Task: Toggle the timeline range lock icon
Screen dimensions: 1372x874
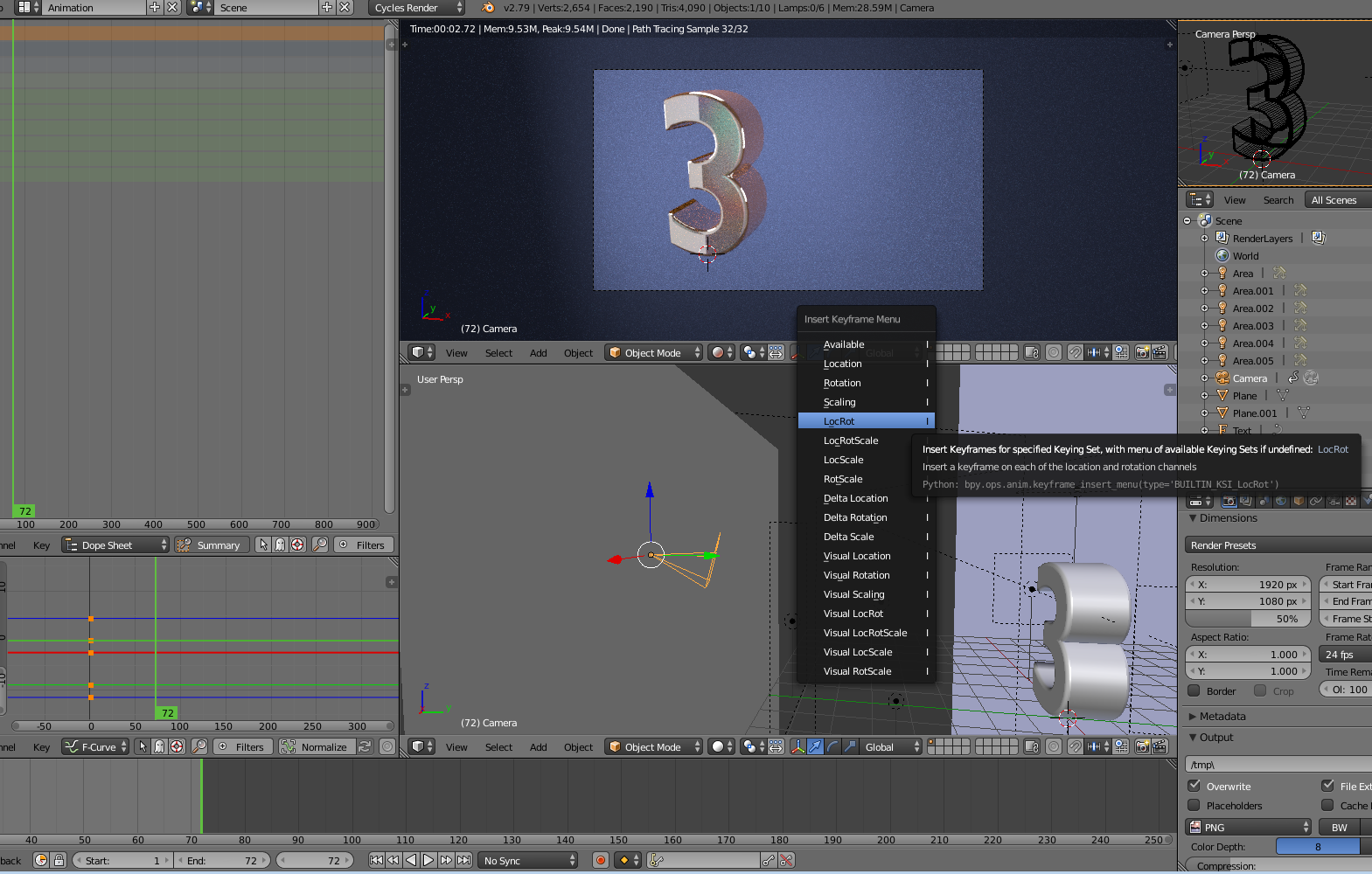Action: 59,860
